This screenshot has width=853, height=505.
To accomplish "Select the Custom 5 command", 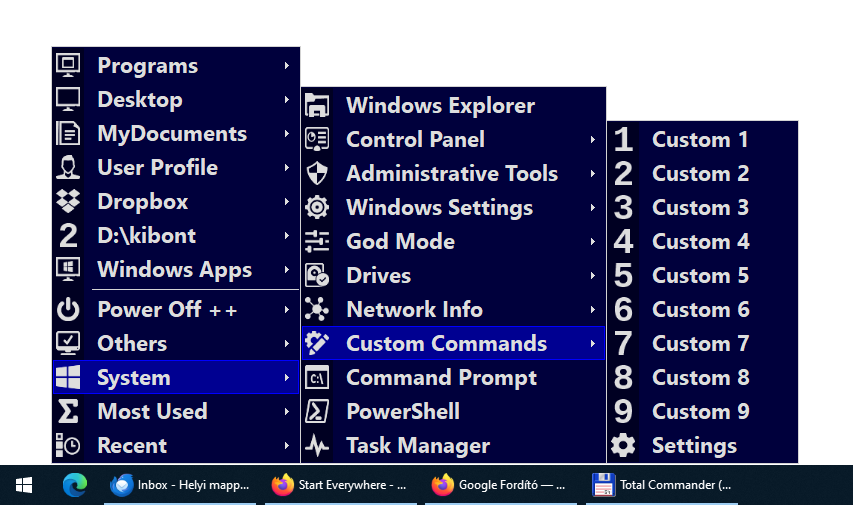I will 700,276.
